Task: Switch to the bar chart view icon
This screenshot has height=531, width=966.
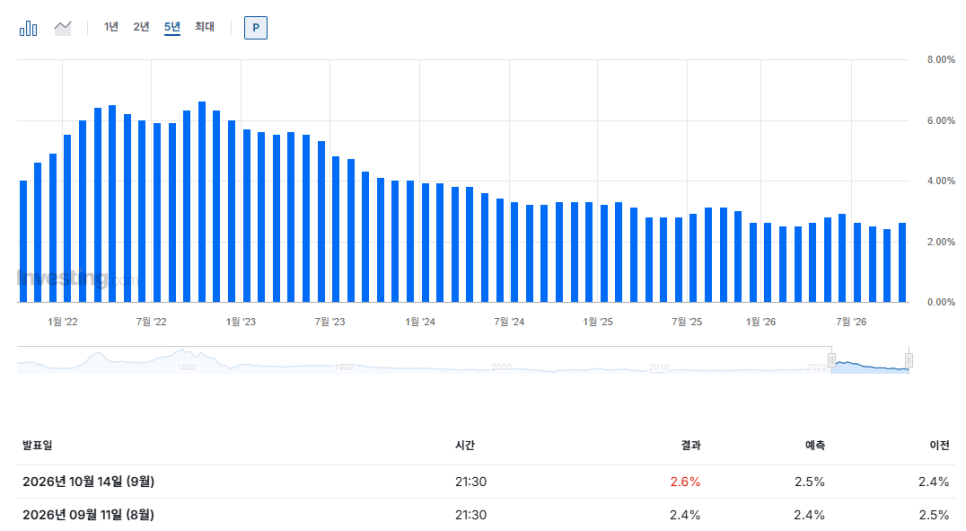Action: [28, 28]
